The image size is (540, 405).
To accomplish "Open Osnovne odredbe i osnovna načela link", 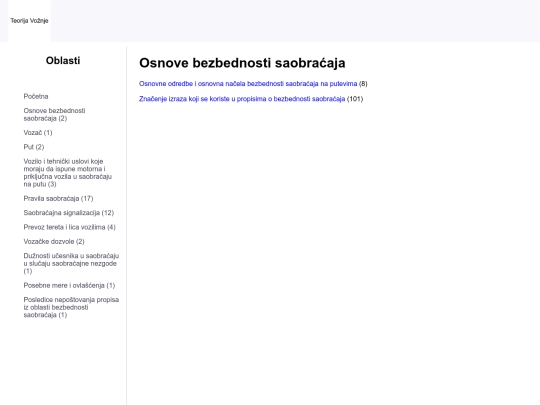I will pos(248,84).
